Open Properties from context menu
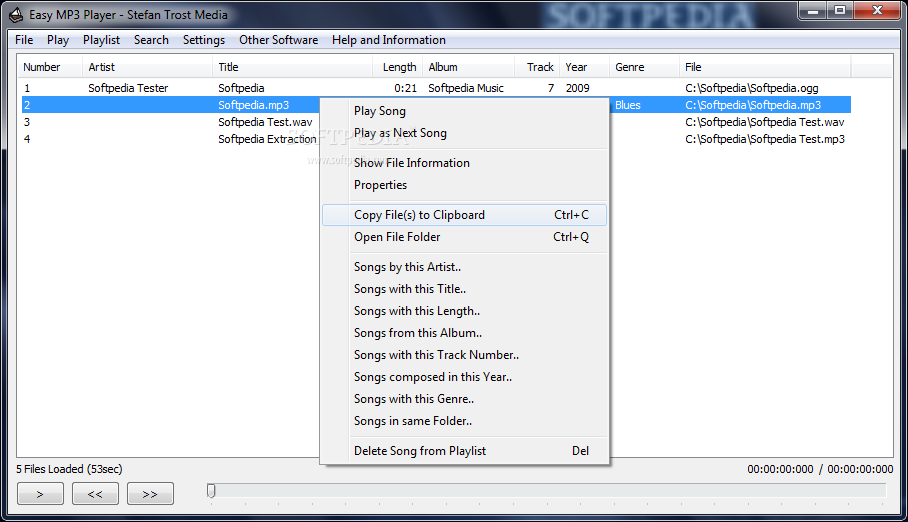Viewport: 908px width, 522px height. coord(464,185)
